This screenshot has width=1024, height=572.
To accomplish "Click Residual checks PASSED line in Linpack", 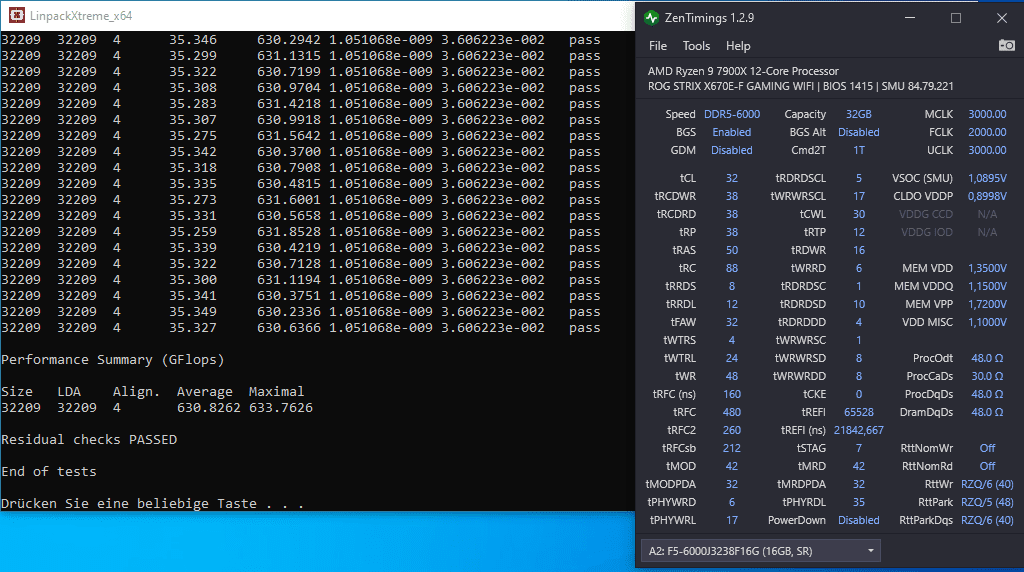I will pos(89,439).
